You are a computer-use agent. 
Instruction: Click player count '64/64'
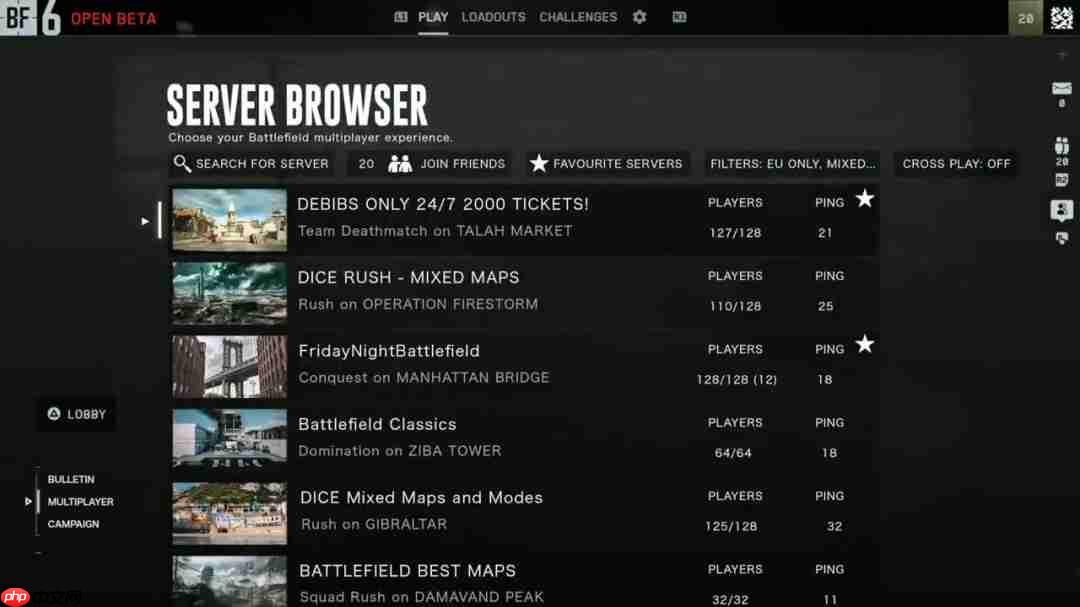coord(733,453)
